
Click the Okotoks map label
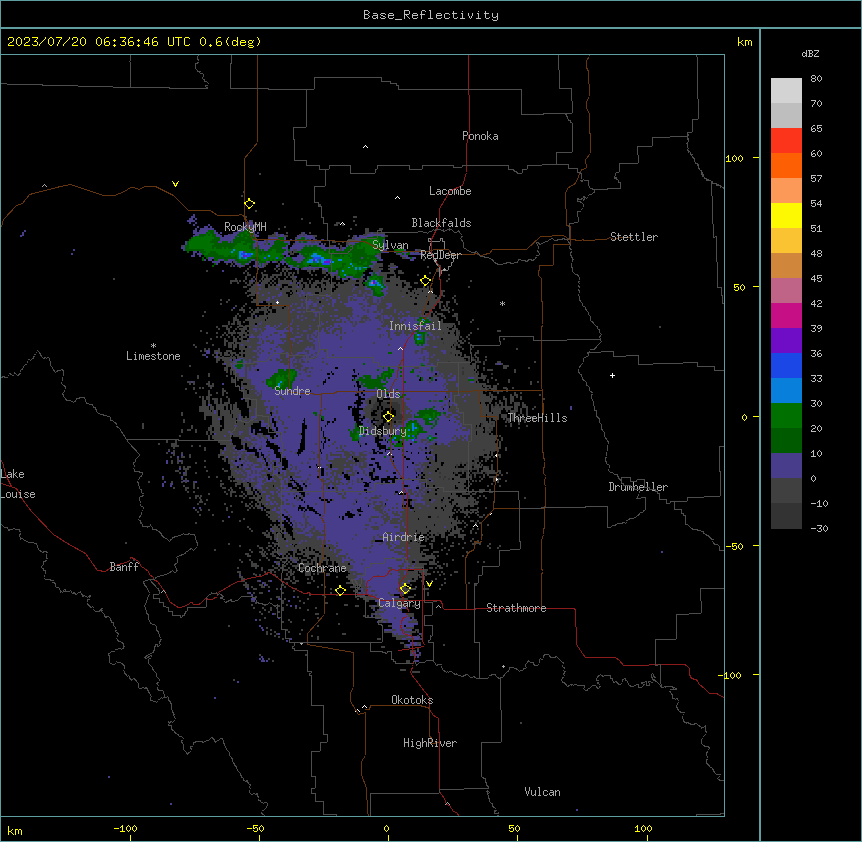412,700
